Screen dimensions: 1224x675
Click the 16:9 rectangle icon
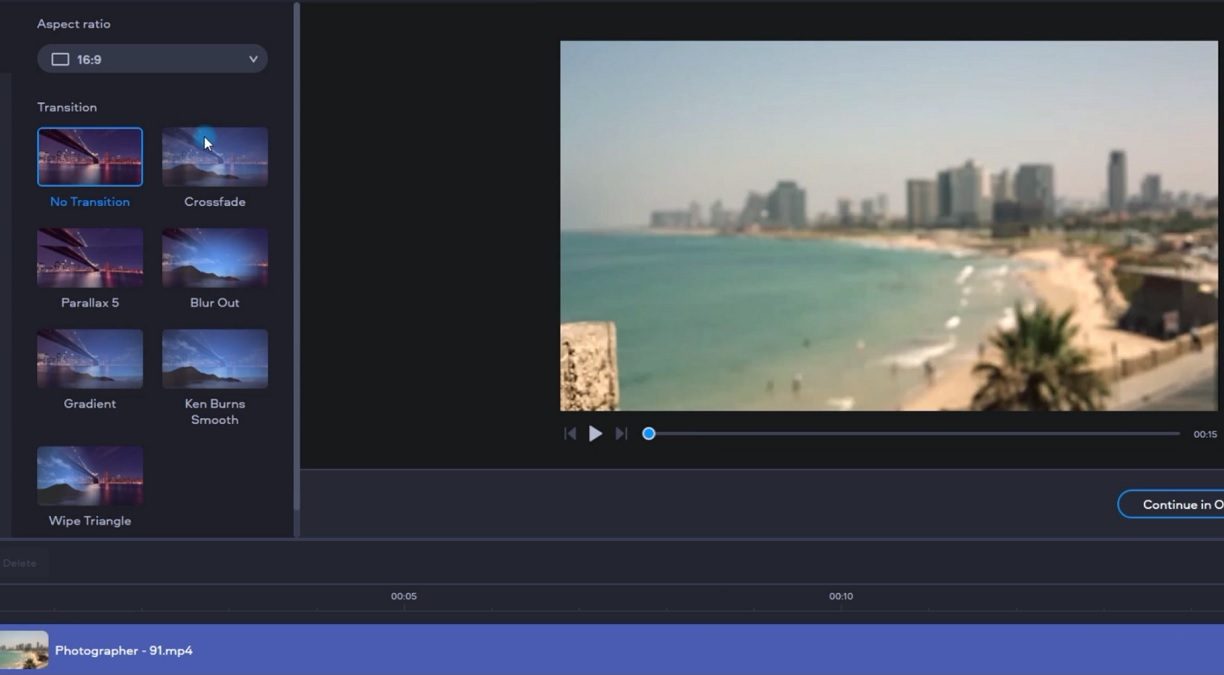[59, 58]
